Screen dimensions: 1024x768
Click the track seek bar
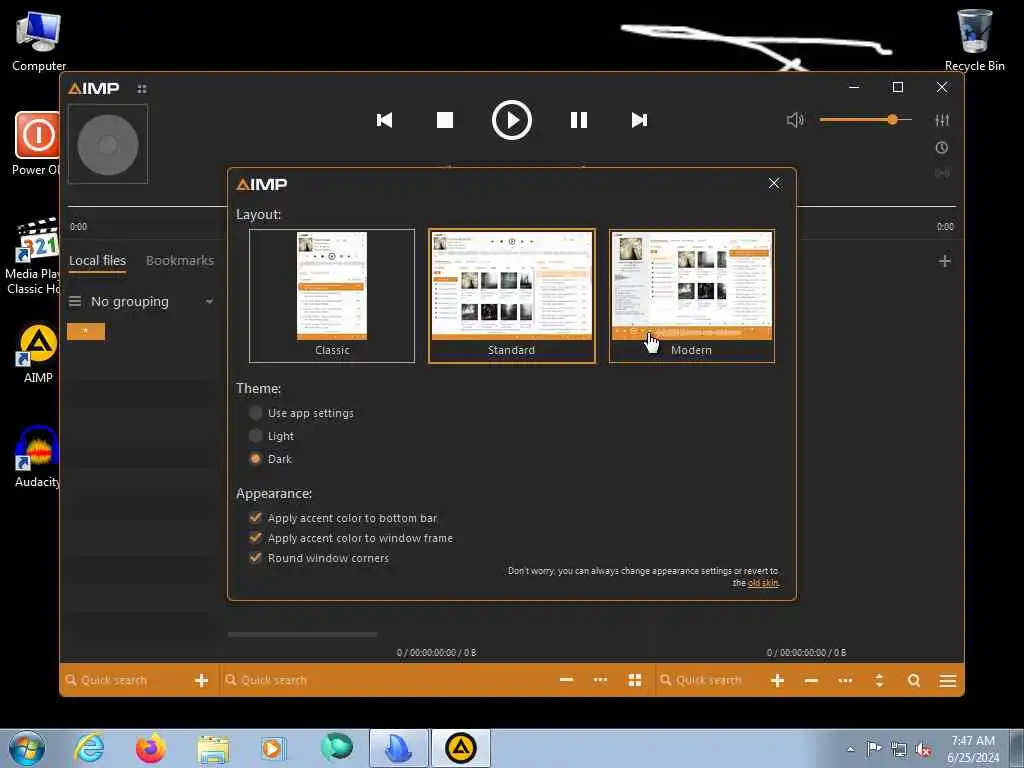coord(511,206)
